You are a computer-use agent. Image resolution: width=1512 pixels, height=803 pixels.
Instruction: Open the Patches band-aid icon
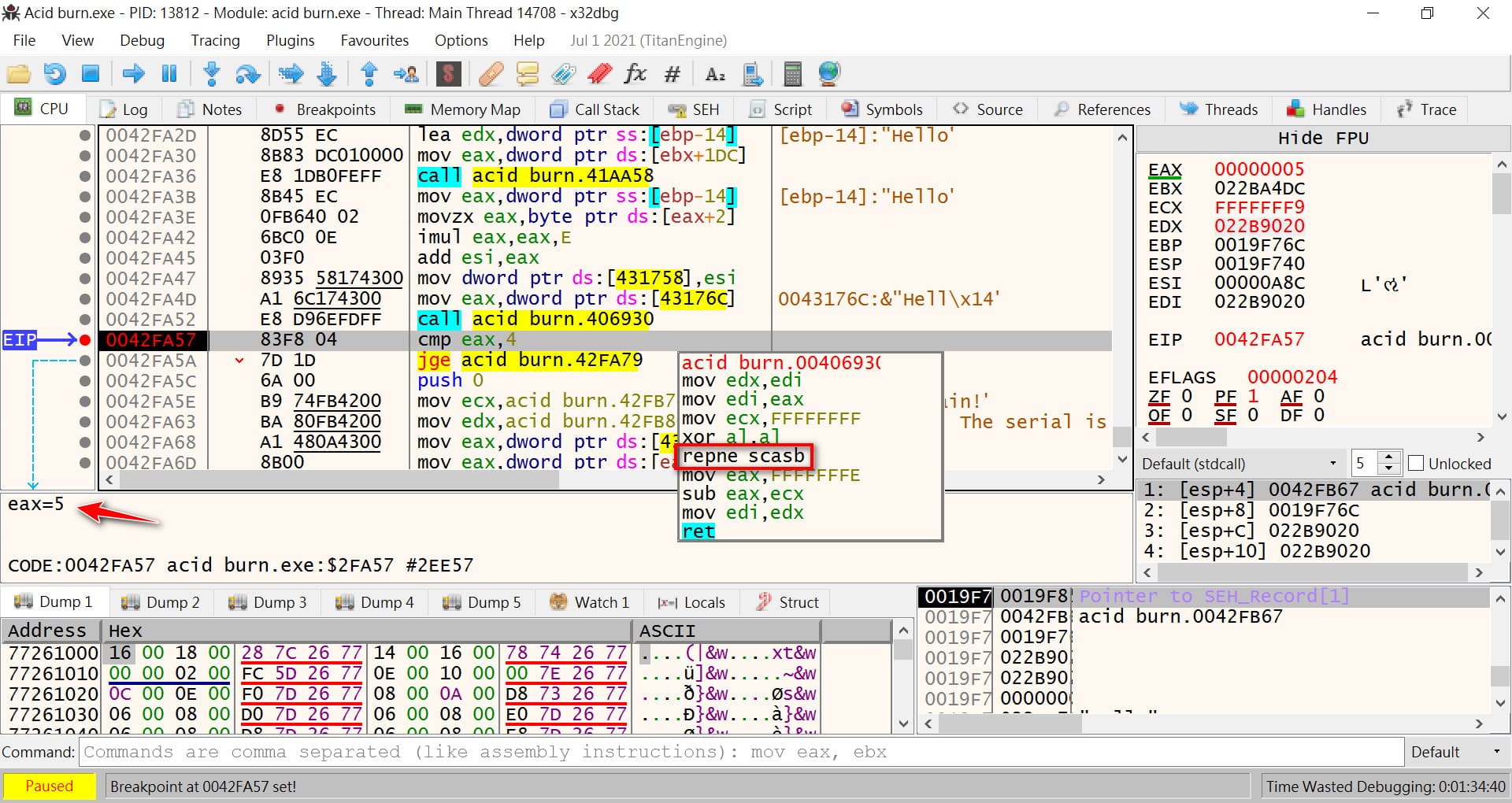(491, 74)
